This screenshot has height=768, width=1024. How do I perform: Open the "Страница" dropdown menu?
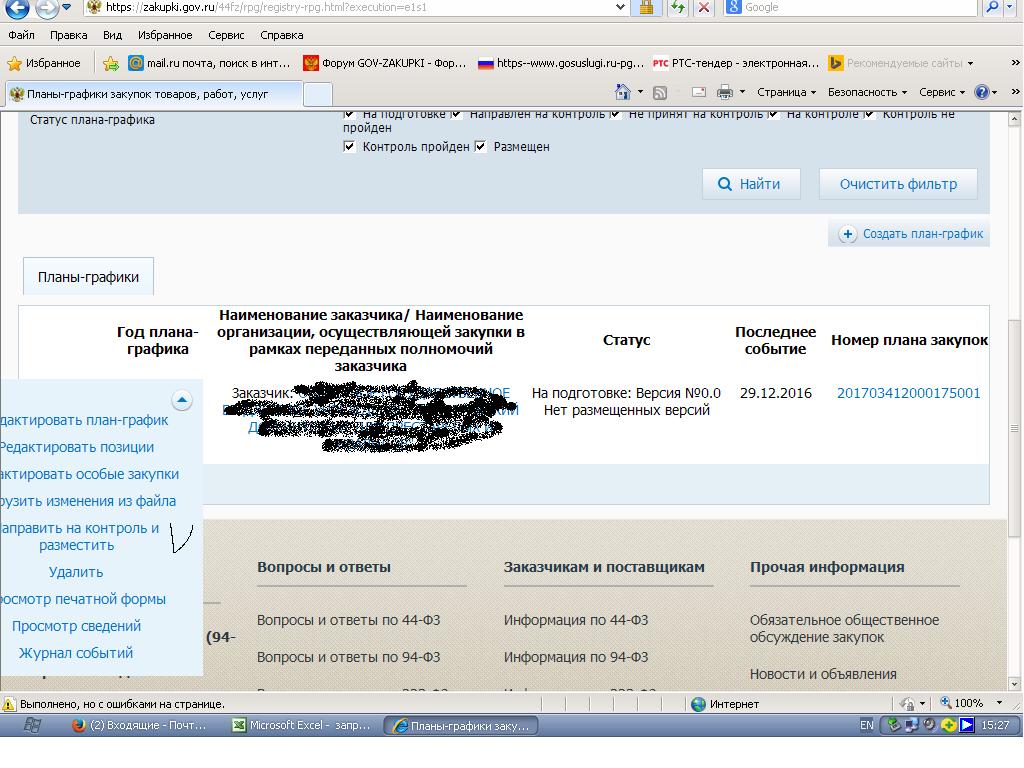point(786,92)
